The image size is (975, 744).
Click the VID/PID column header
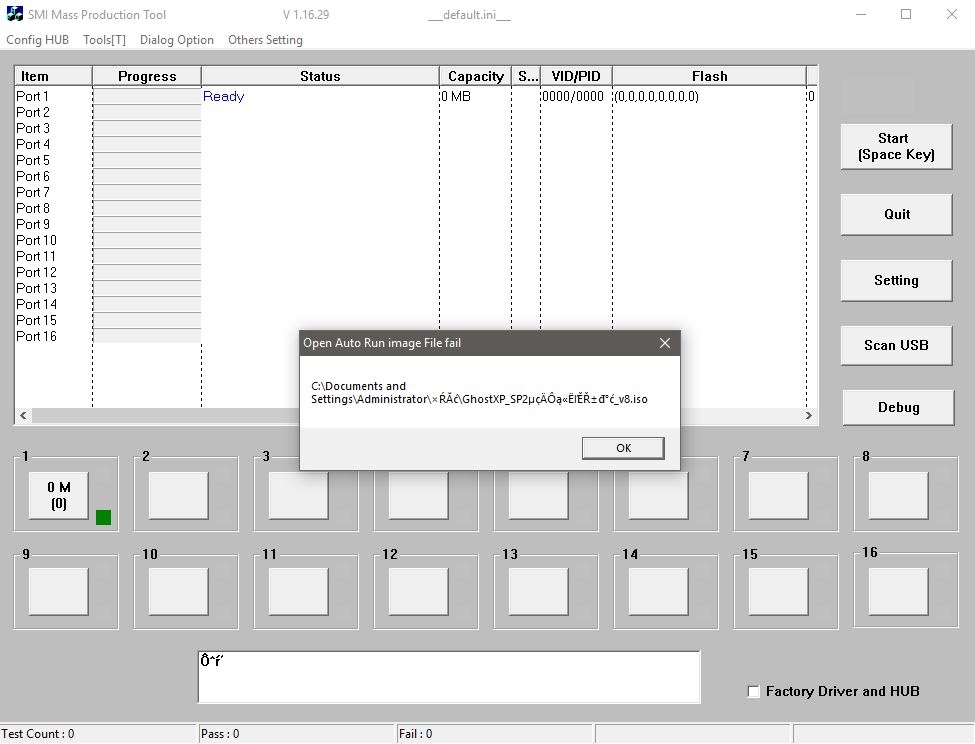click(576, 76)
